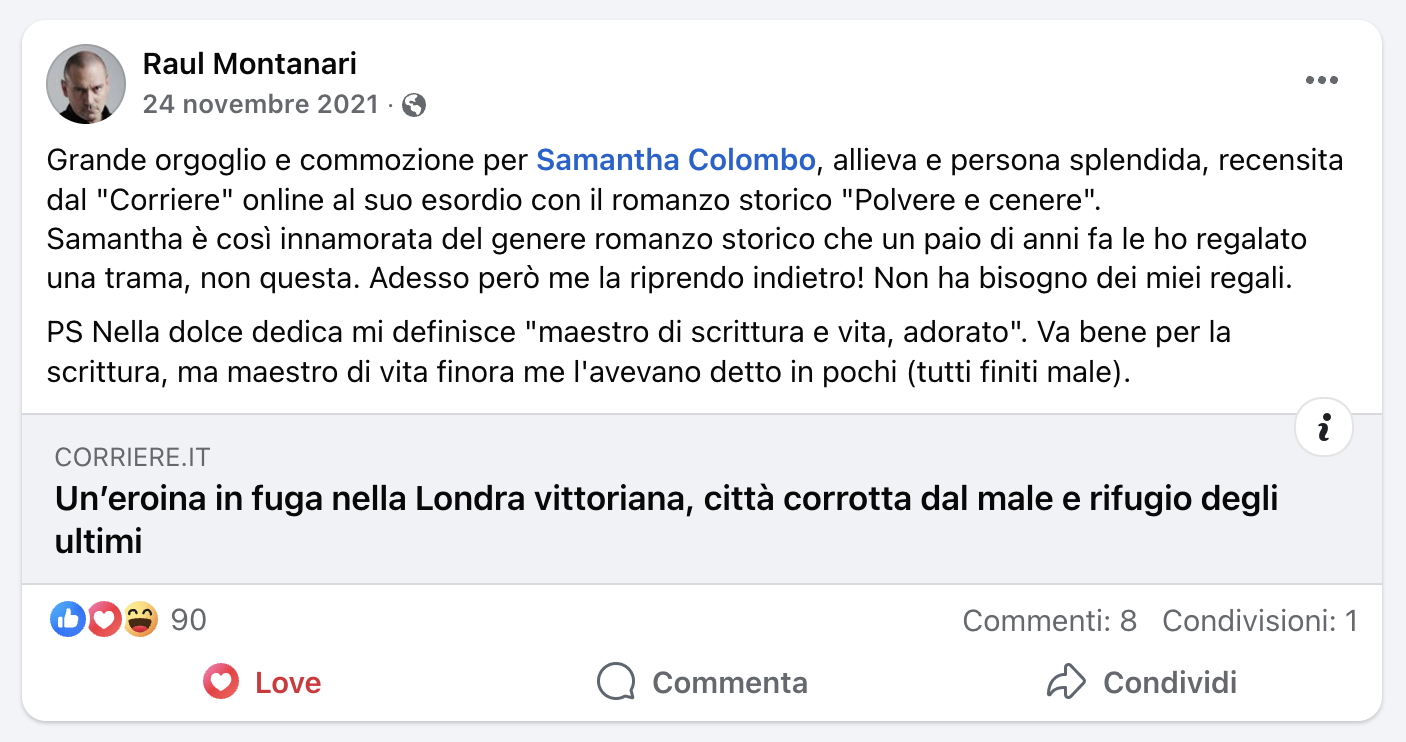Click the link info 'i' icon
This screenshot has height=742, width=1406.
coord(1323,428)
